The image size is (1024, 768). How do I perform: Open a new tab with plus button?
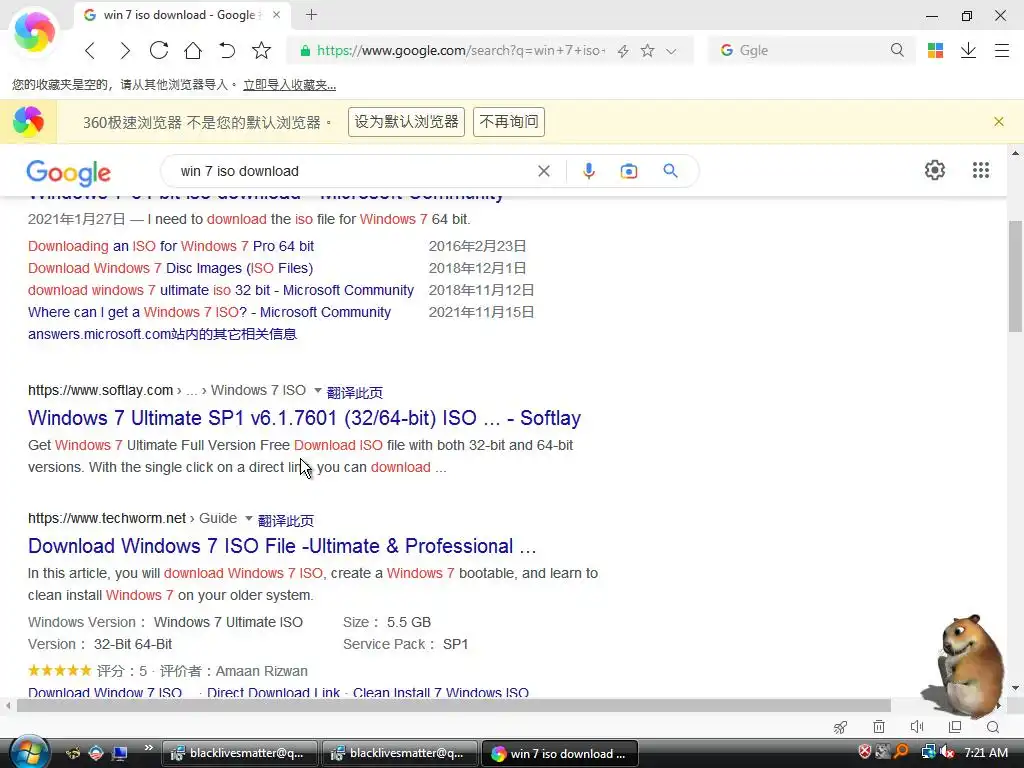pos(312,14)
